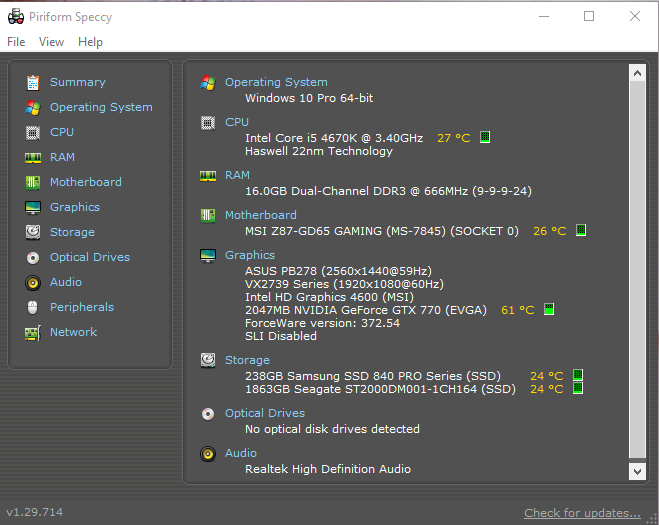Click the CPU temperature indicator next to 27 °C
Image resolution: width=659 pixels, height=525 pixels.
coord(485,137)
